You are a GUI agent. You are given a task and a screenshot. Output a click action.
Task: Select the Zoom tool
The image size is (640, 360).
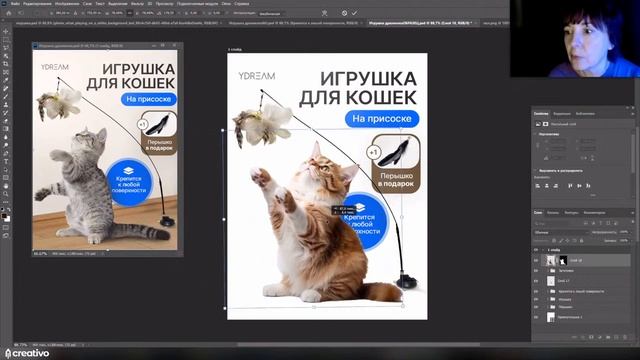6,194
